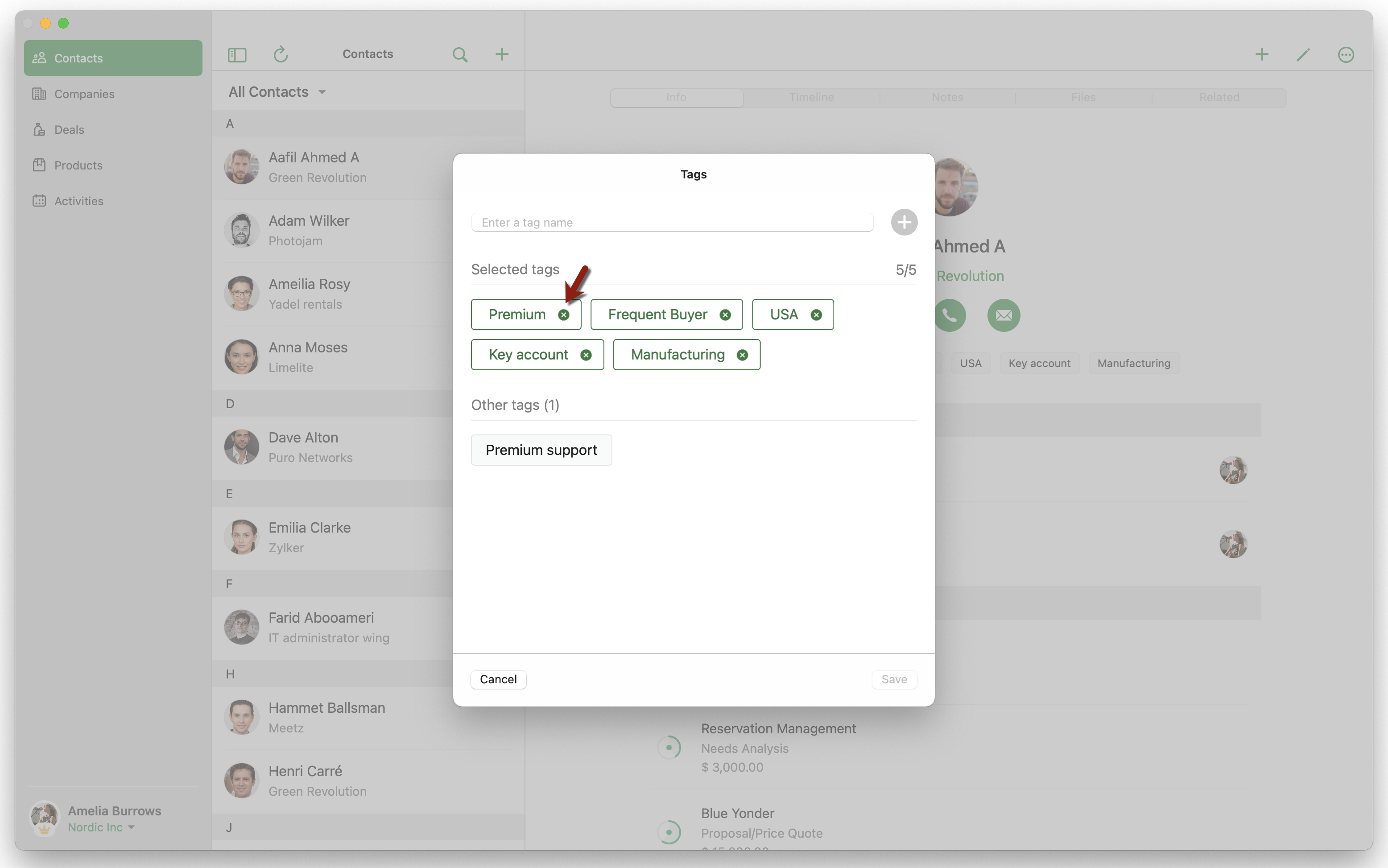Remove the Premium tag with its x icon
Viewport: 1388px width, 868px height.
(564, 314)
